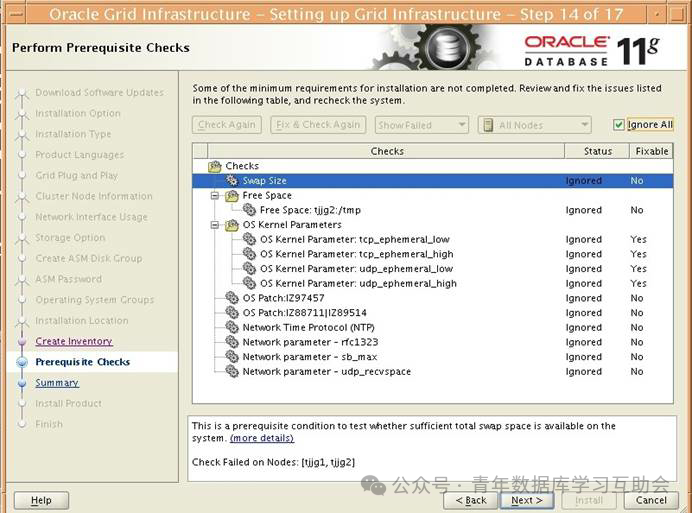The image size is (692, 513).
Task: Click the Cancel button
Action: [651, 501]
